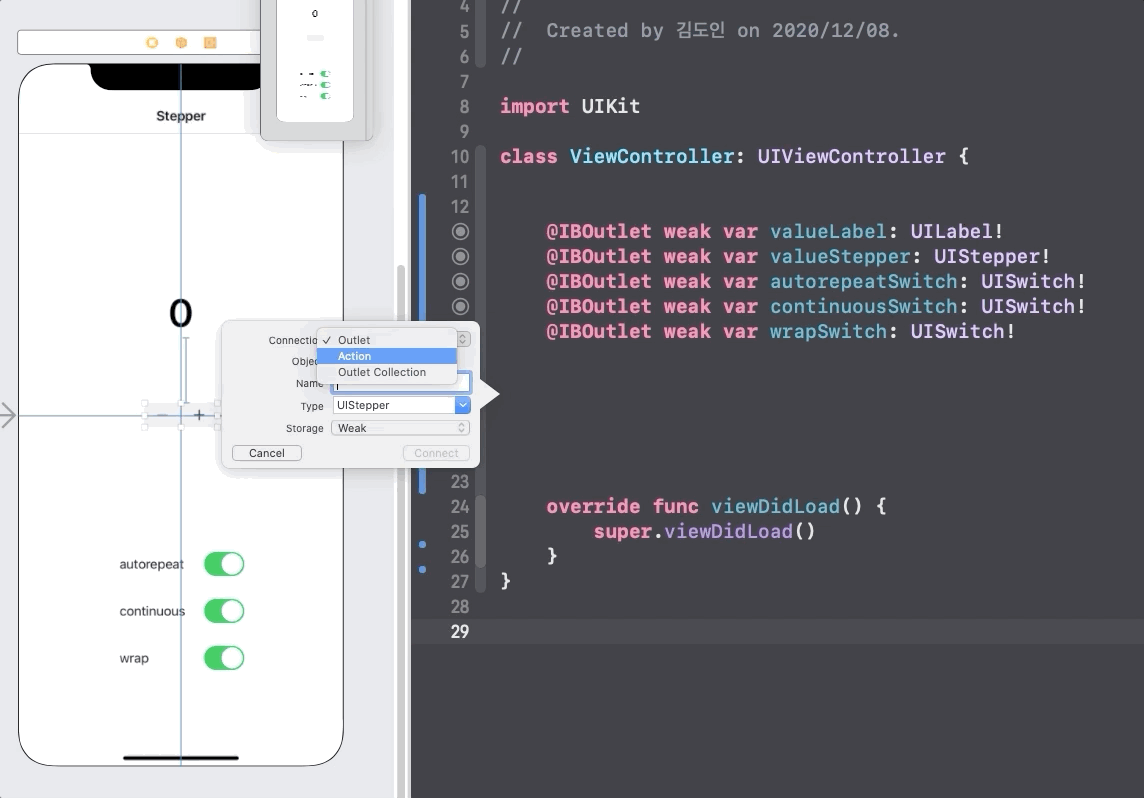Click line number 8 in the gutter
Screen dimensions: 1144x798
pyautogui.click(x=464, y=106)
